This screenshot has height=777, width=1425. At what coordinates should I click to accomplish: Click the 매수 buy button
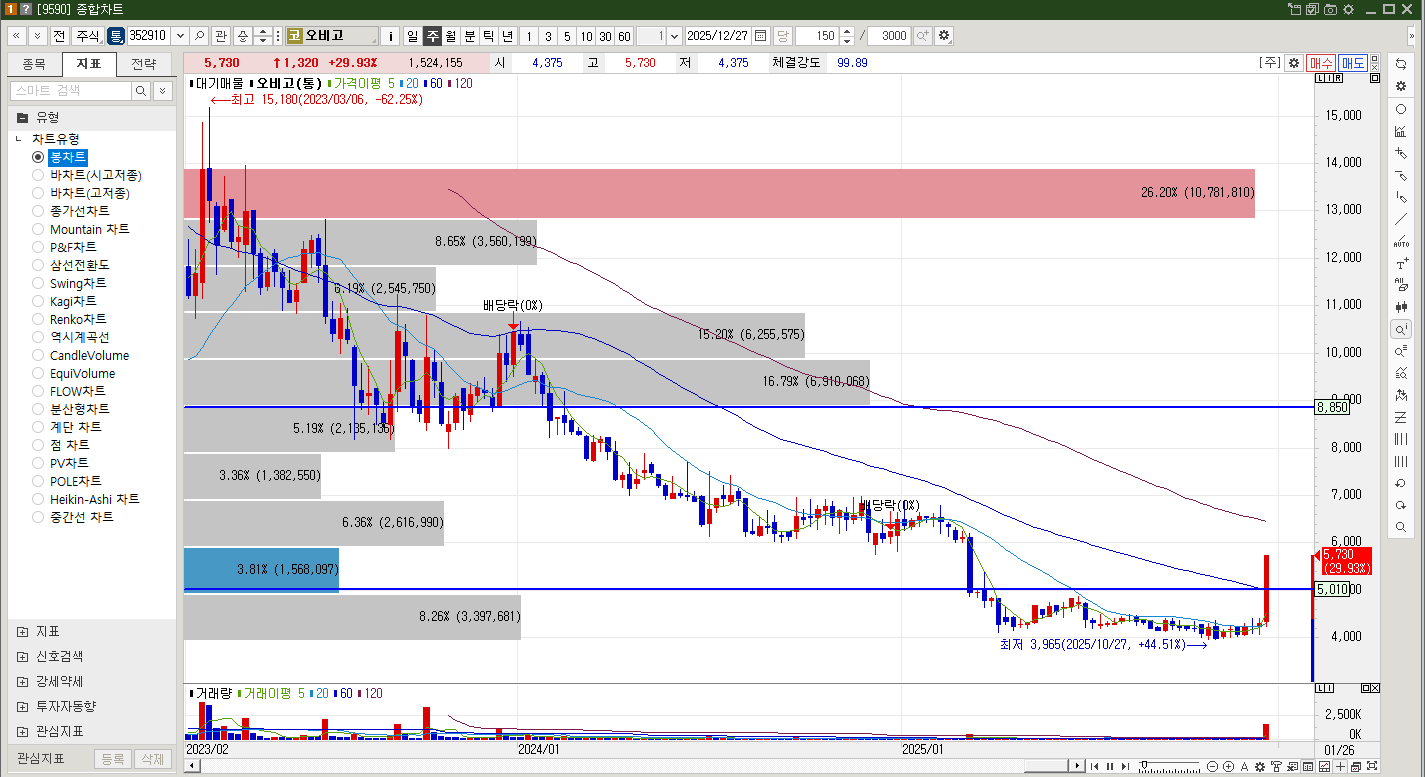tap(1321, 62)
